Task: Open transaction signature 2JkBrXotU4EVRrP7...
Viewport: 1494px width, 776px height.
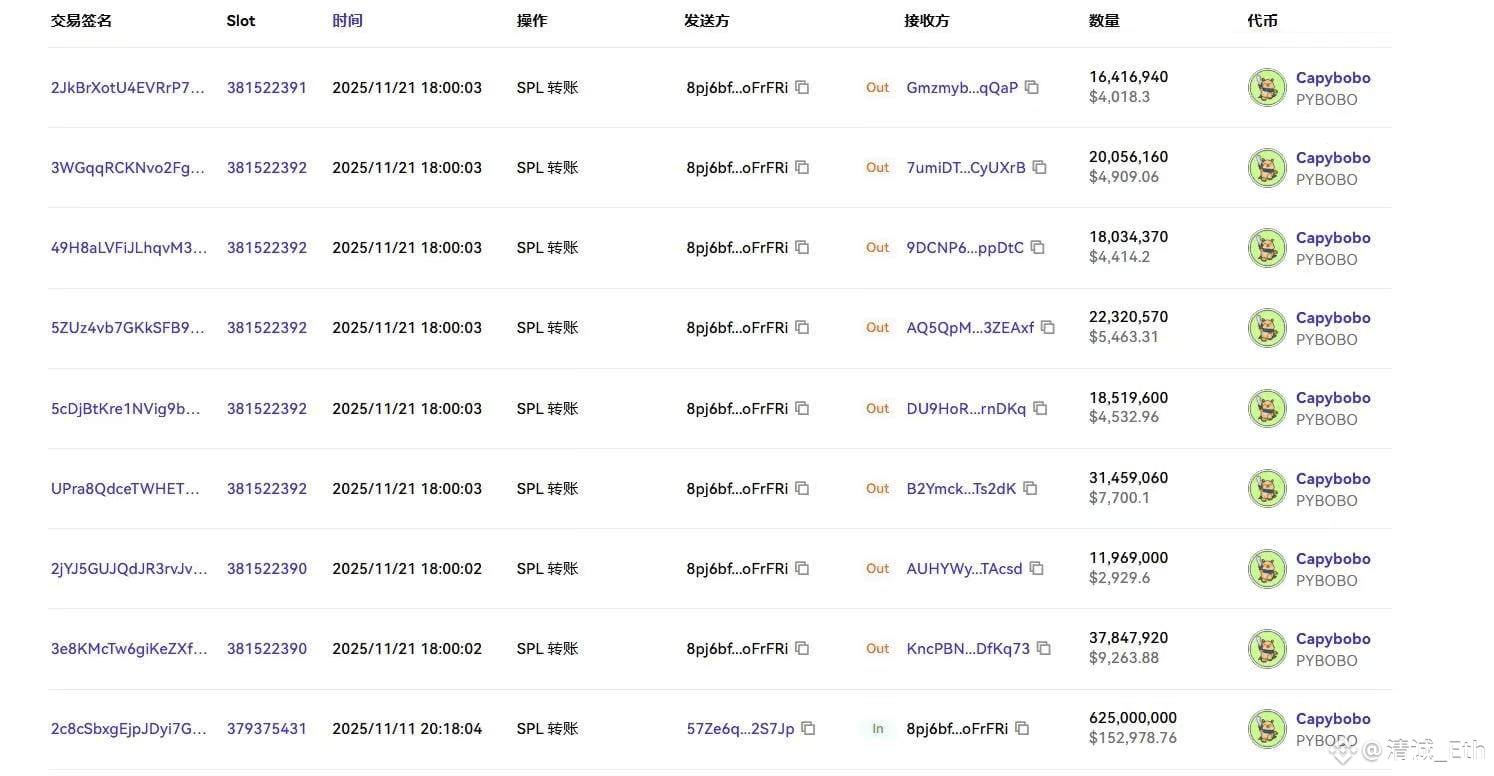Action: coord(128,87)
